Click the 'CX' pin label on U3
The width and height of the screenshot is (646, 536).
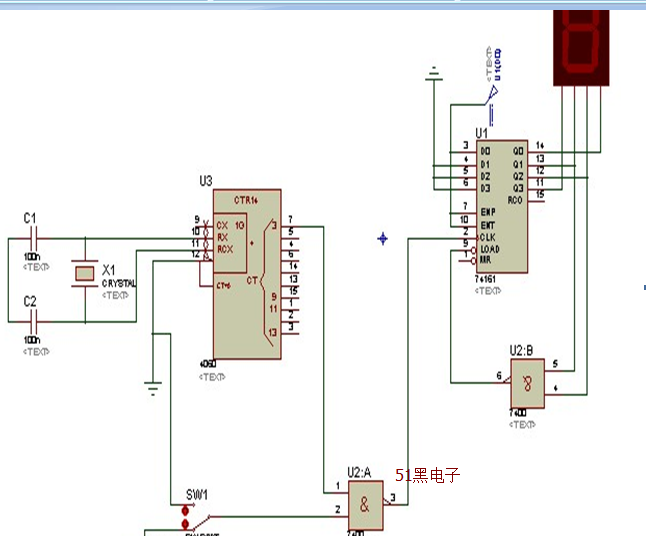[x=222, y=225]
